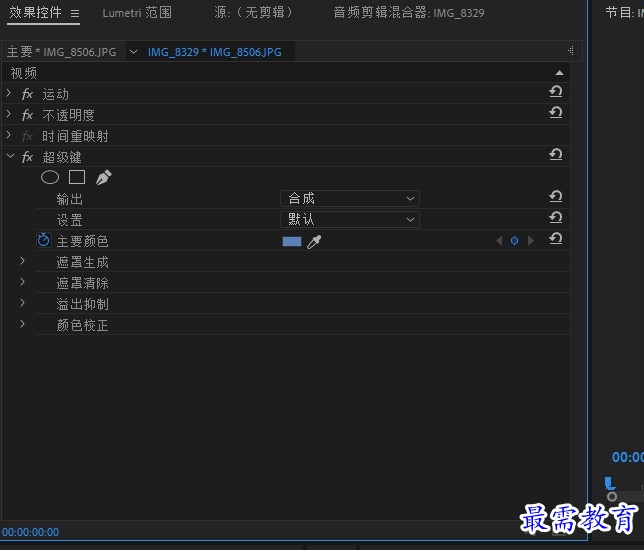Go to previous keyframe for 主要颜色
The height and width of the screenshot is (550, 644).
(x=499, y=241)
